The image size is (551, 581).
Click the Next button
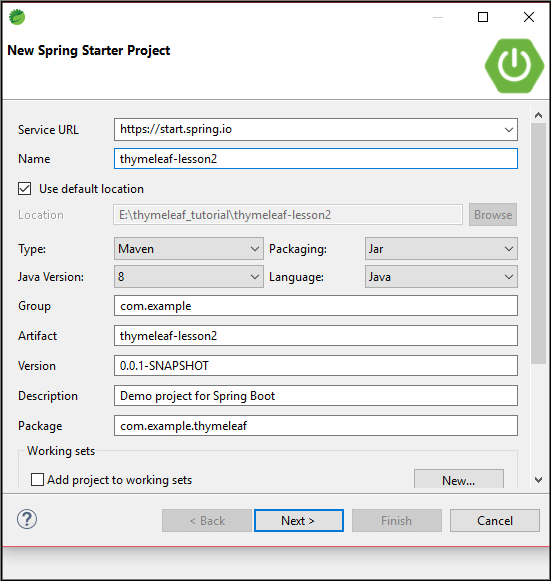pos(299,521)
